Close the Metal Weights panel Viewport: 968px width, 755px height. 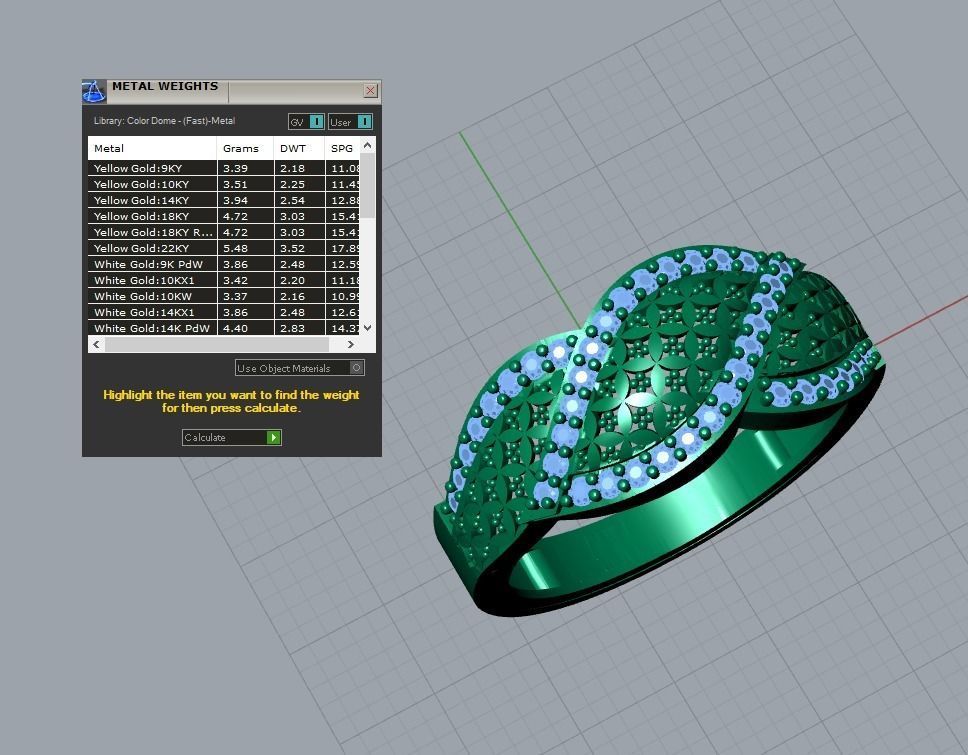pyautogui.click(x=370, y=91)
